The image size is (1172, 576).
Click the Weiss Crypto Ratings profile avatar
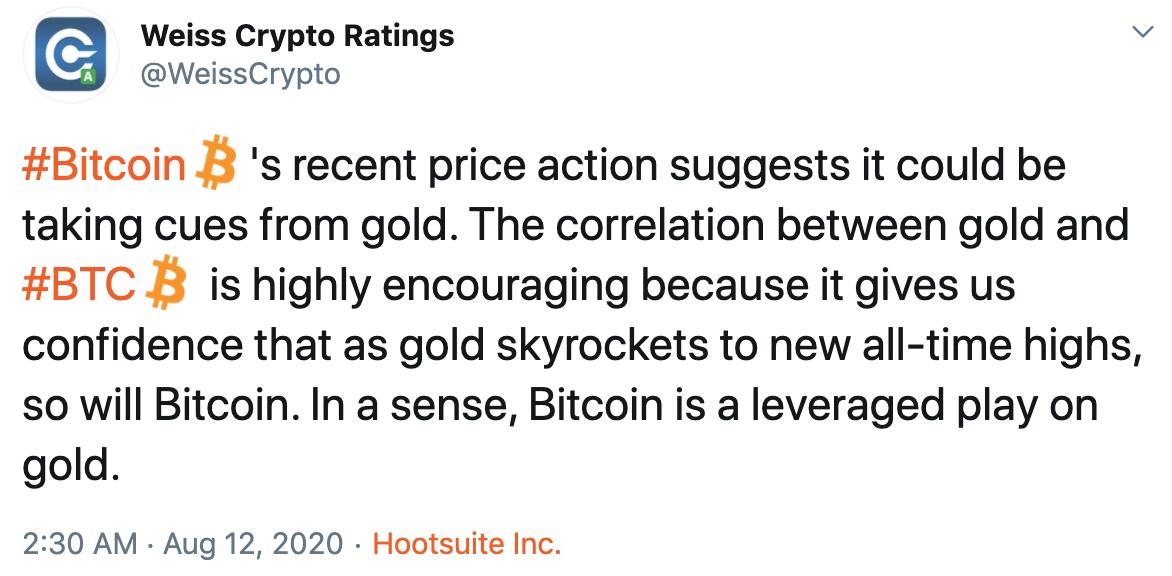[72, 58]
